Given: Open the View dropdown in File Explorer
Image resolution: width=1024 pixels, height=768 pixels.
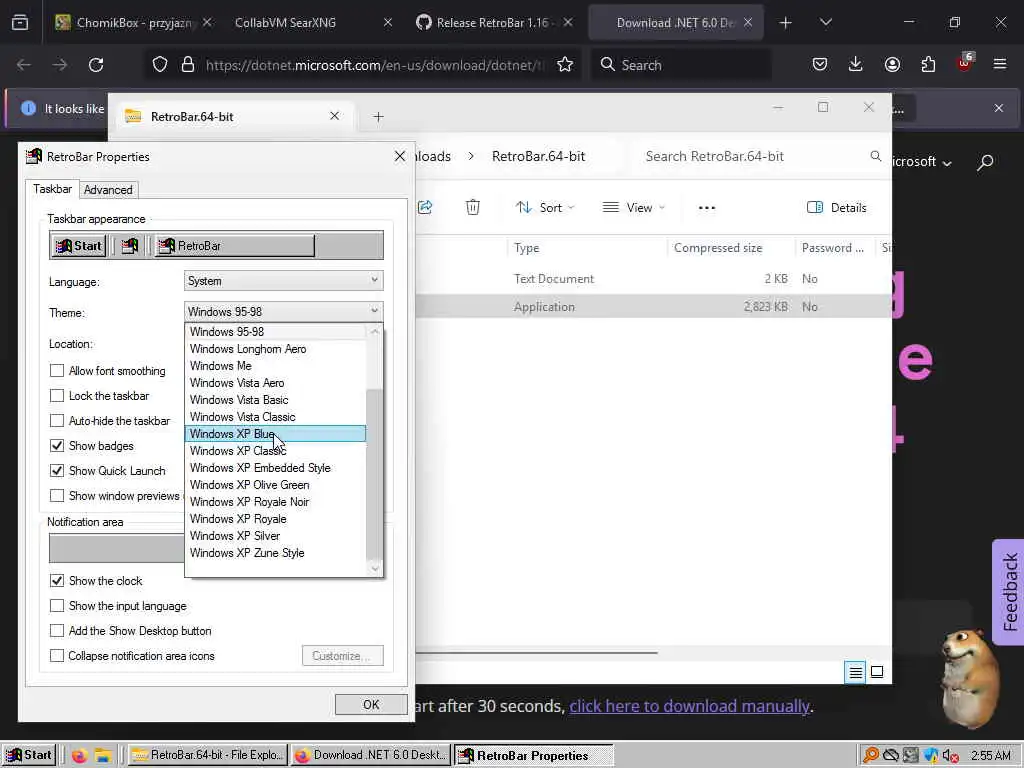Looking at the screenshot, I should [633, 208].
